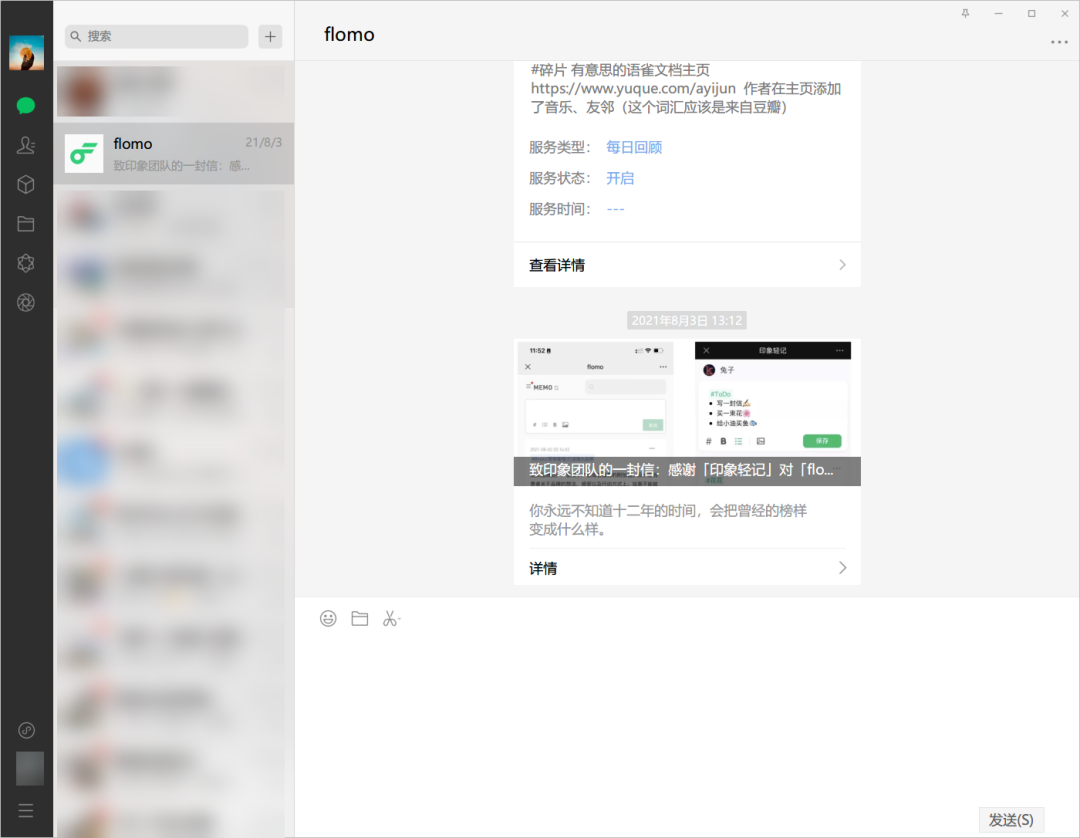Open the chat options menu via top-right ellipsis

click(1059, 41)
